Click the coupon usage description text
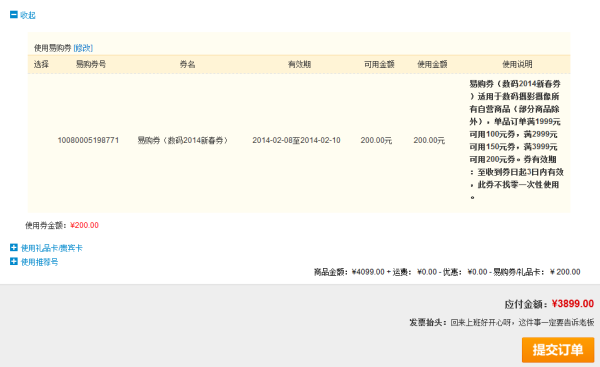The image size is (600, 367). [x=517, y=140]
